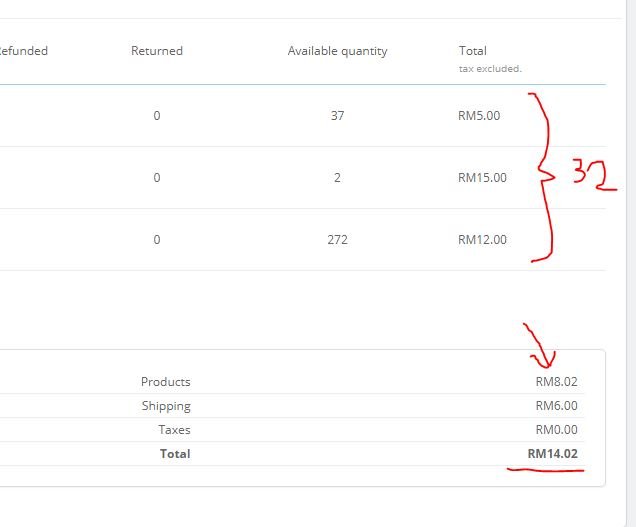Select the RM6.00 shipping amount

(x=556, y=406)
